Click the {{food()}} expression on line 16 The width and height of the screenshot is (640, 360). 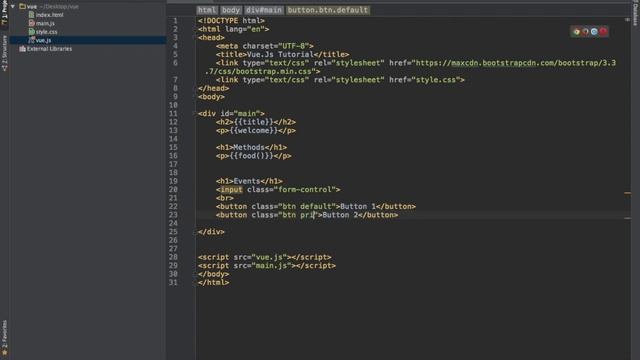click(251, 156)
